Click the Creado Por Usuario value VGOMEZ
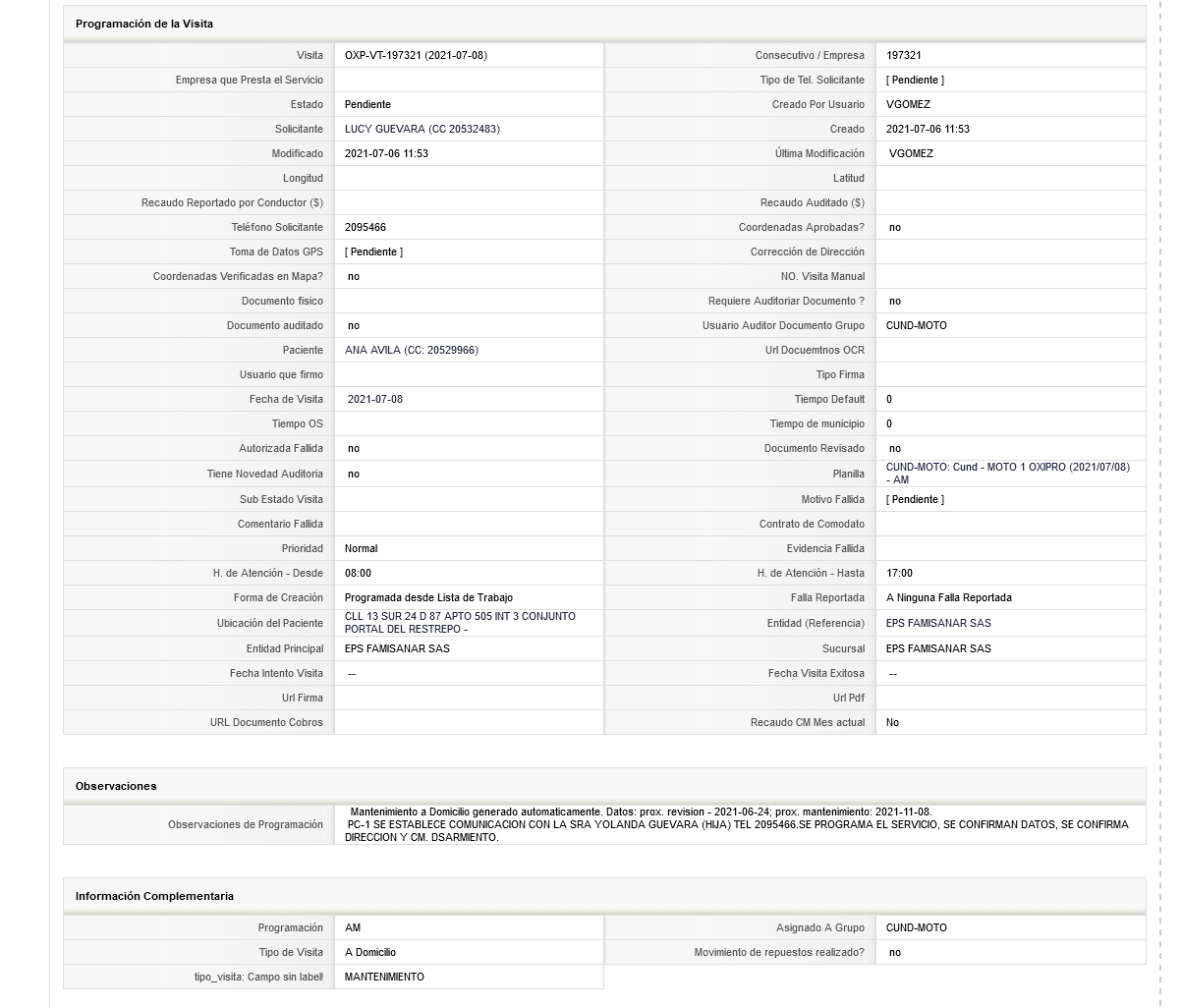The image size is (1182, 1008). 908,105
